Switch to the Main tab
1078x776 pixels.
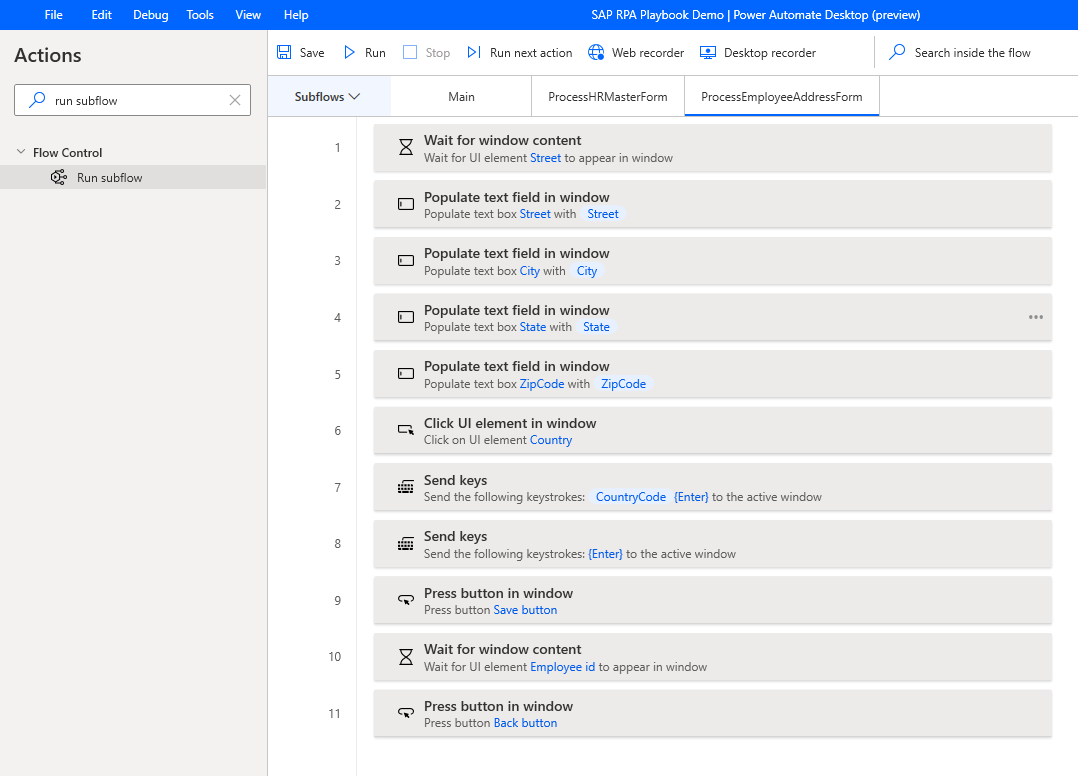click(x=461, y=97)
